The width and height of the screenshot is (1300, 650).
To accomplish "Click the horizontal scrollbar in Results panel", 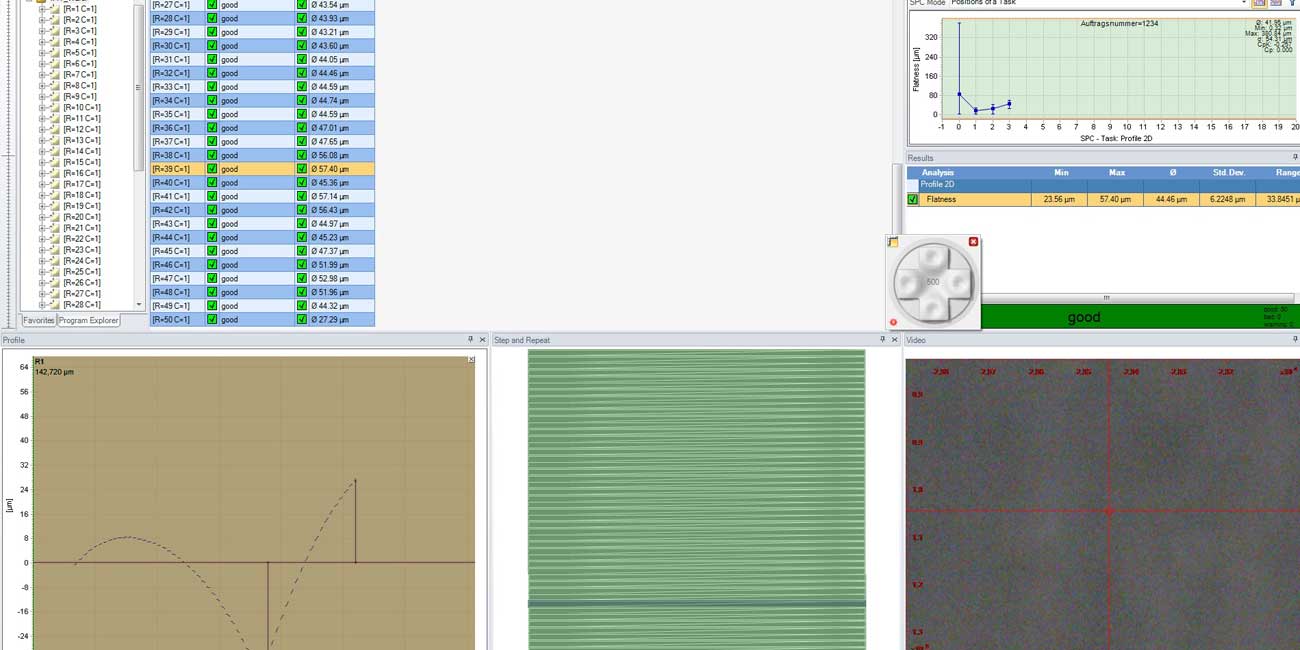I will point(1105,297).
